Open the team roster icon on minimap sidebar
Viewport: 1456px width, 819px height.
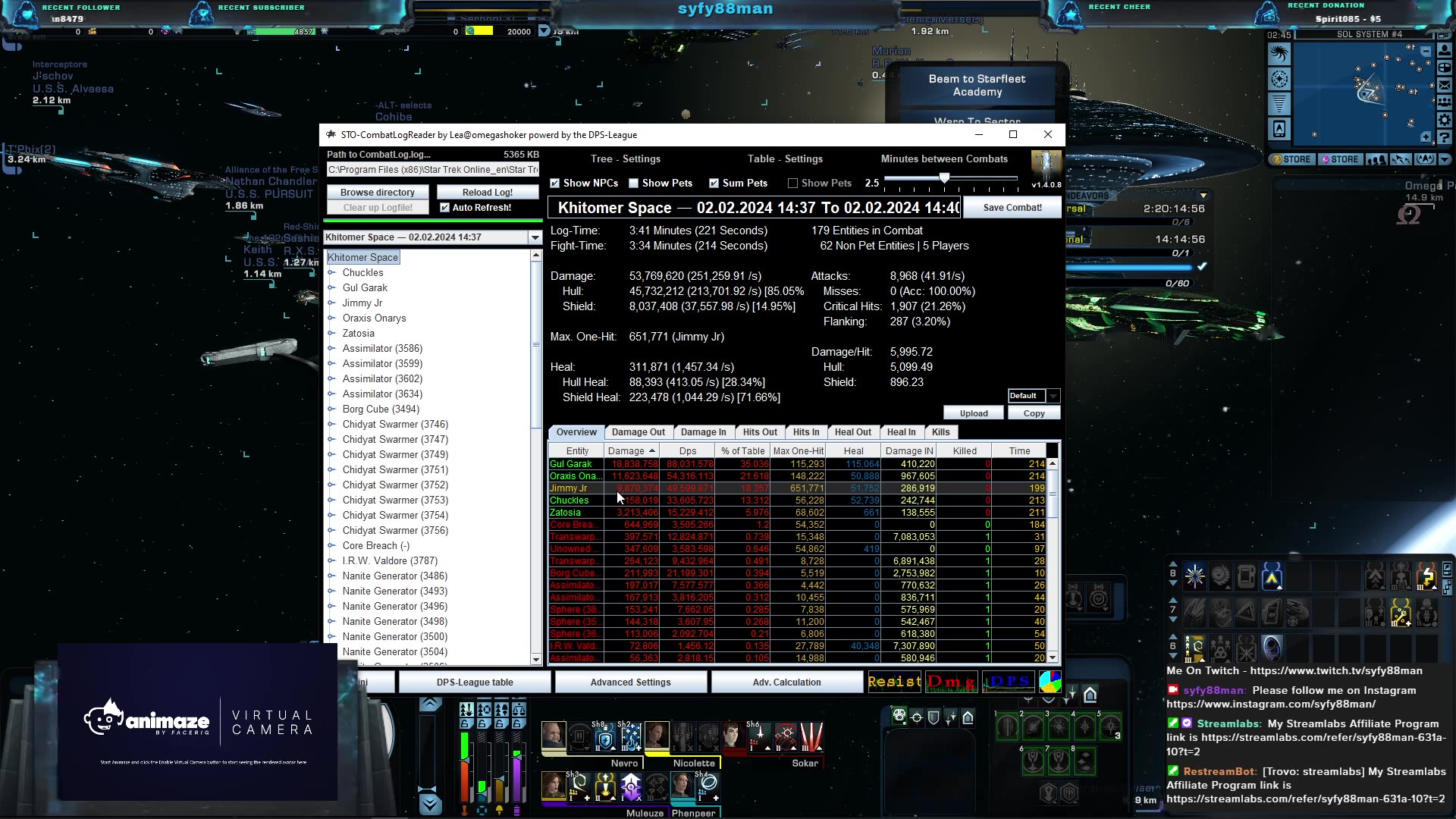[x=1445, y=101]
